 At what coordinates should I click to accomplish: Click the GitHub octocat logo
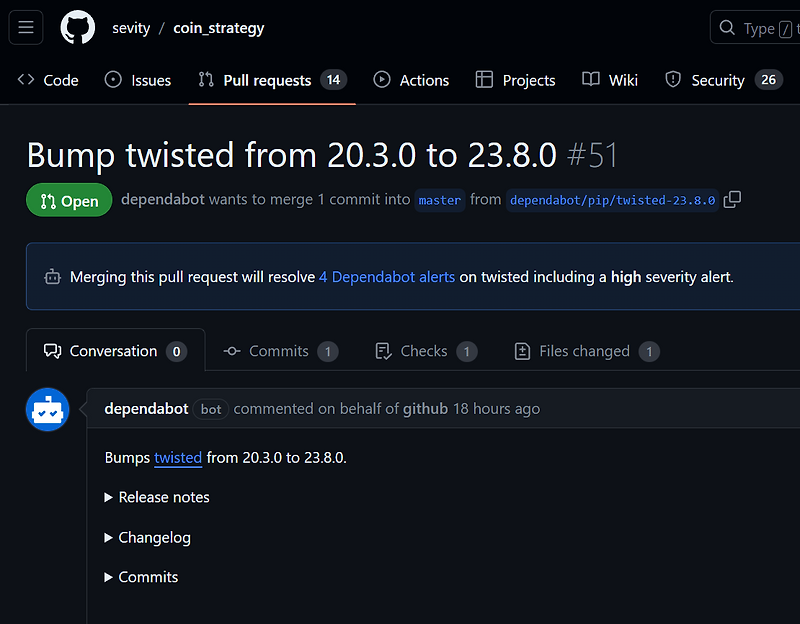[78, 27]
